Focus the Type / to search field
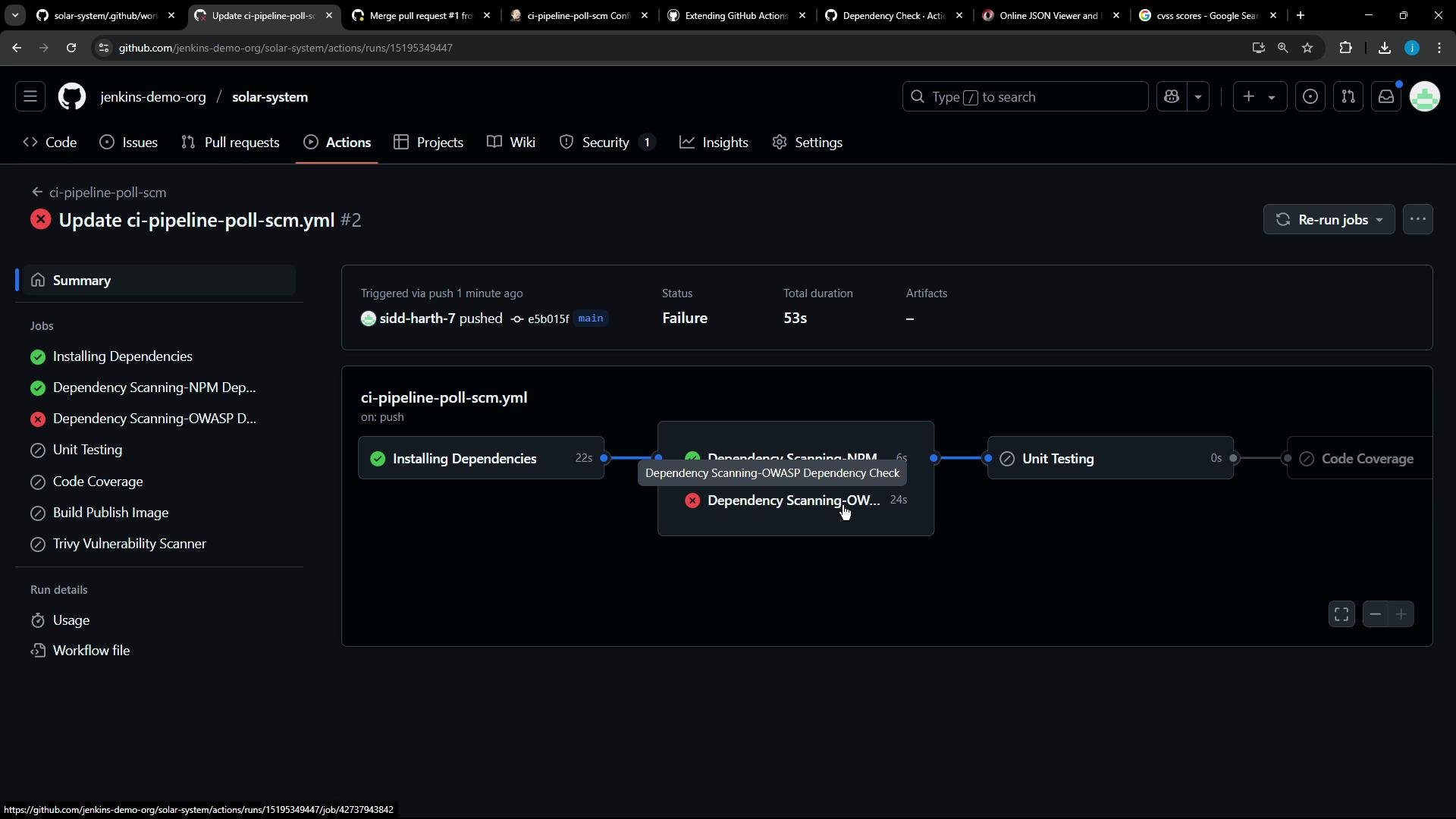1456x819 pixels. tap(1025, 97)
